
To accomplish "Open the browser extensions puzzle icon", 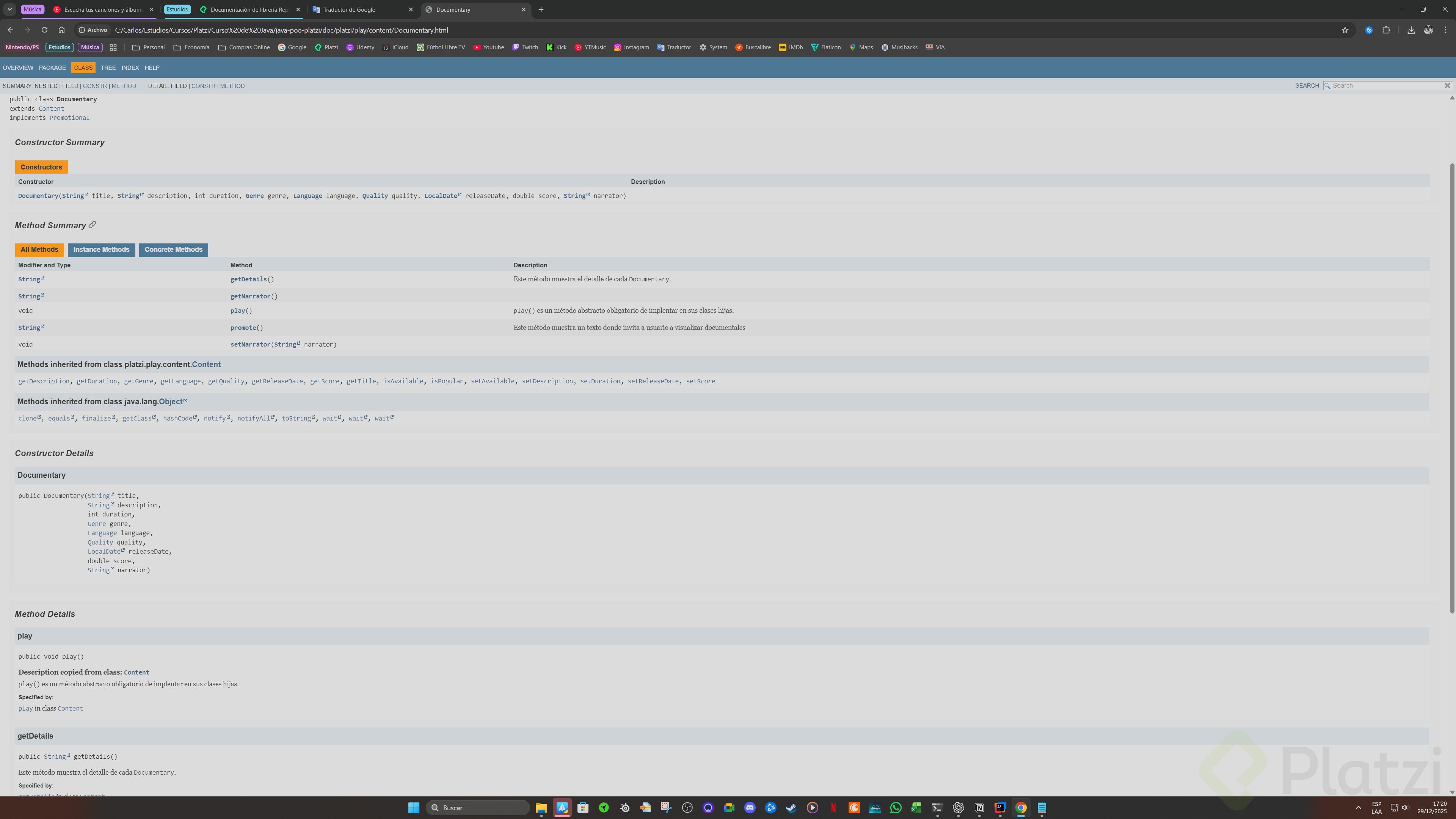I will click(1386, 30).
